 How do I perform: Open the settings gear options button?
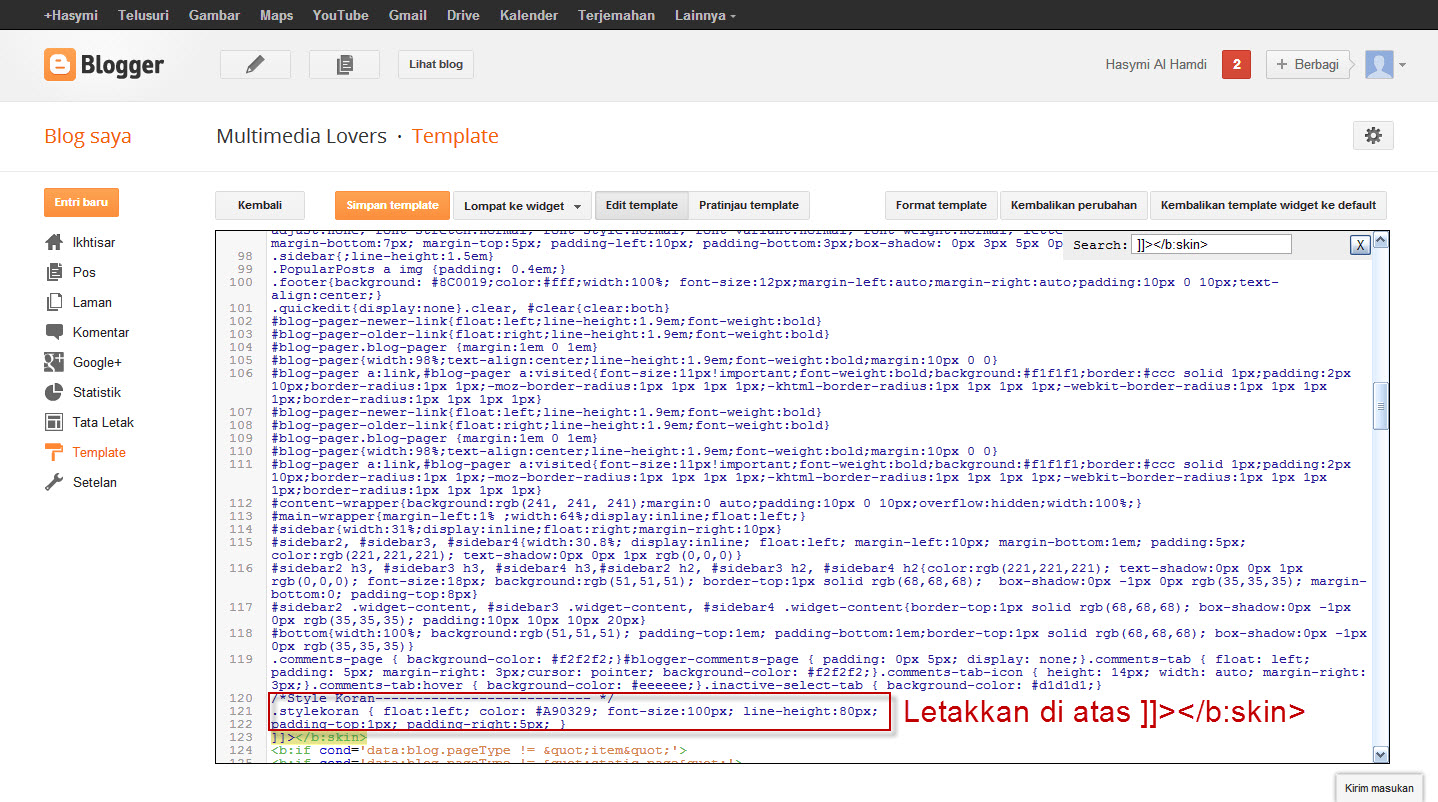[1373, 136]
